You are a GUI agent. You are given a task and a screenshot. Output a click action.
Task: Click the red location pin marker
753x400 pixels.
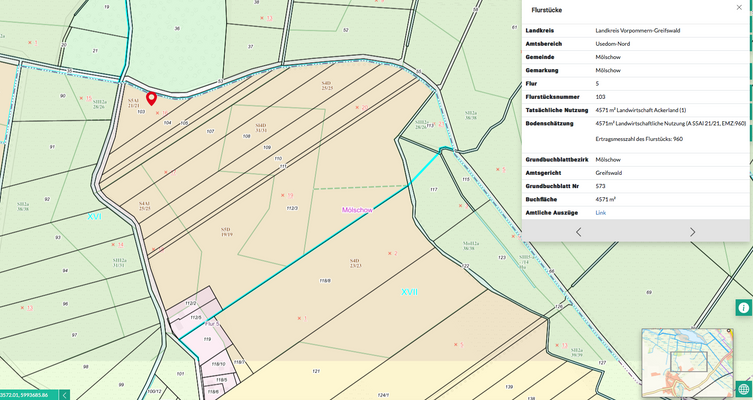tap(151, 98)
